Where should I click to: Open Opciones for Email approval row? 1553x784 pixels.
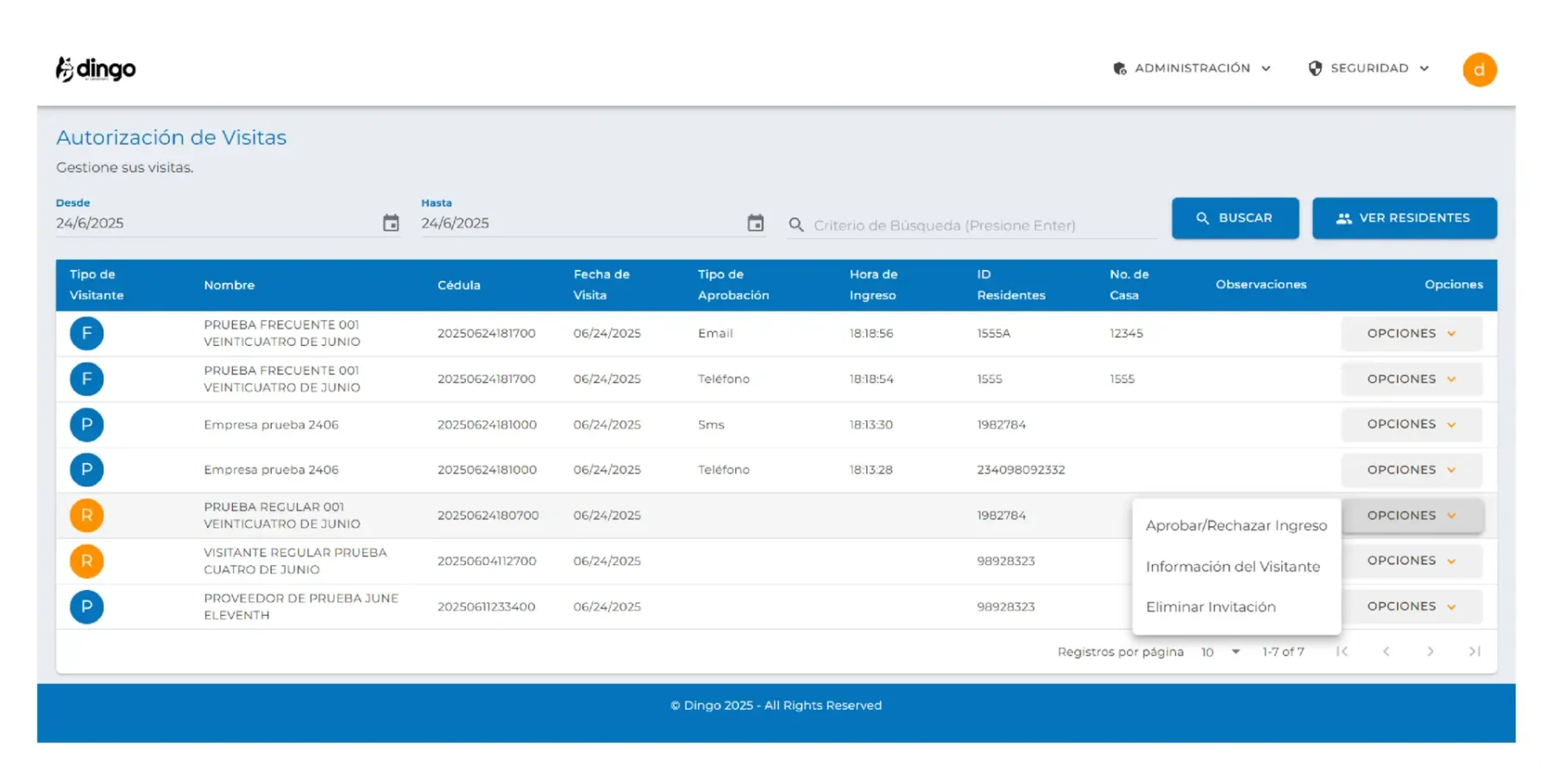tap(1411, 334)
